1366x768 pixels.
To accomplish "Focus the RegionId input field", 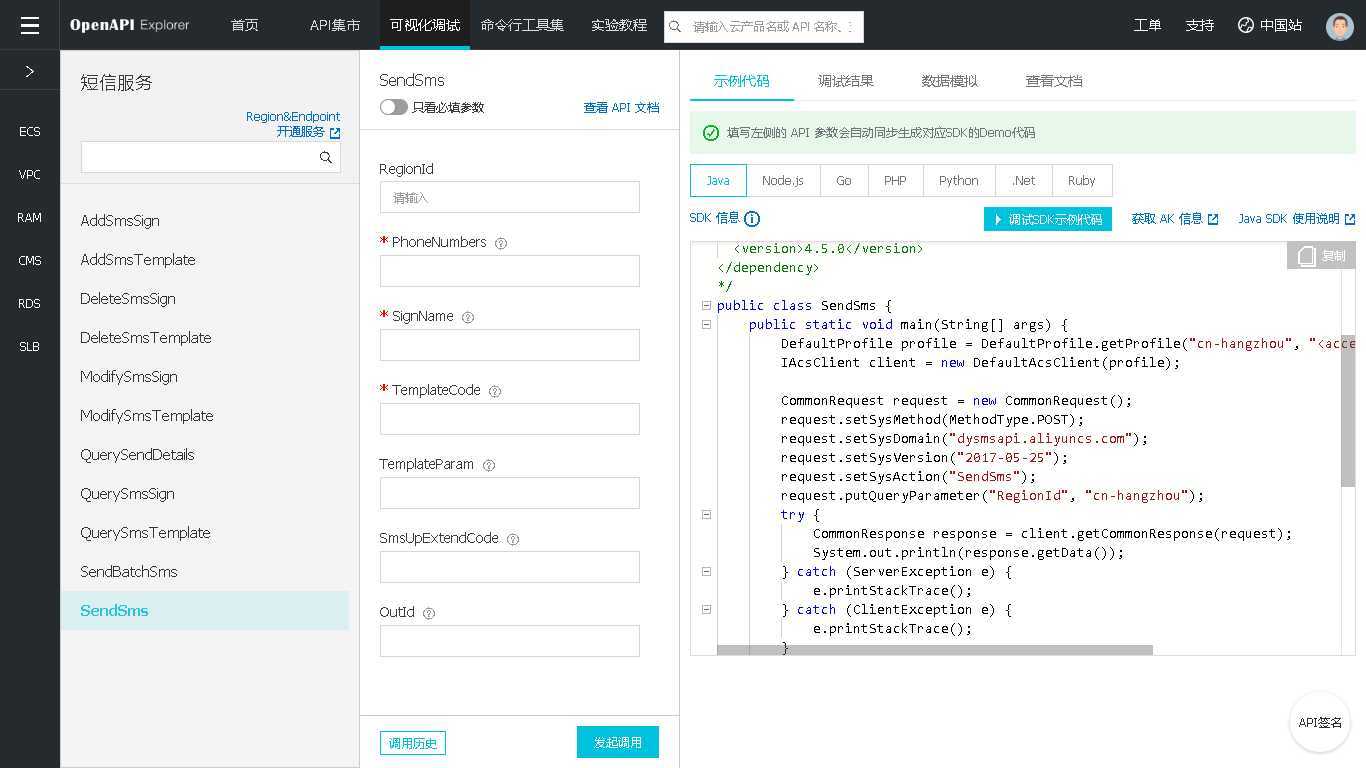I will [510, 197].
